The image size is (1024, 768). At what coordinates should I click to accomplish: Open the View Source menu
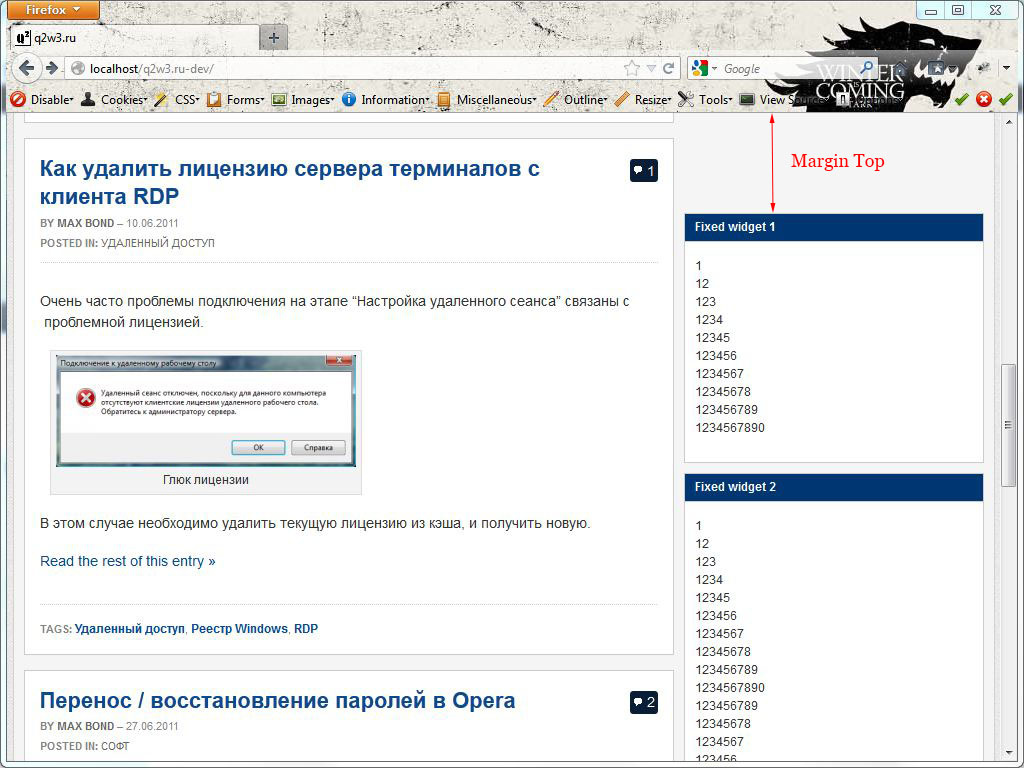(785, 99)
